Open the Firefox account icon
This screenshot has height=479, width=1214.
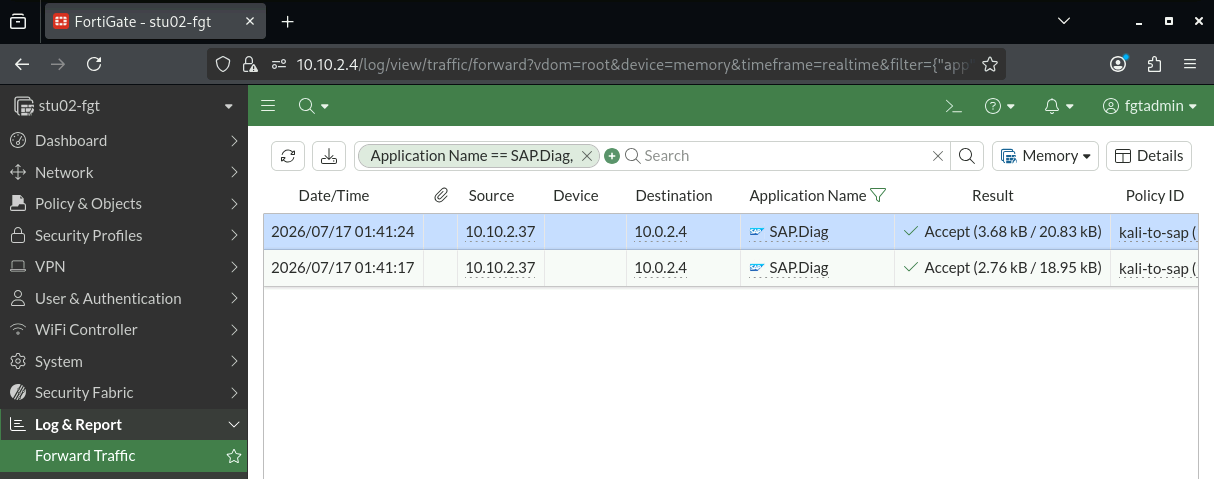tap(1119, 64)
